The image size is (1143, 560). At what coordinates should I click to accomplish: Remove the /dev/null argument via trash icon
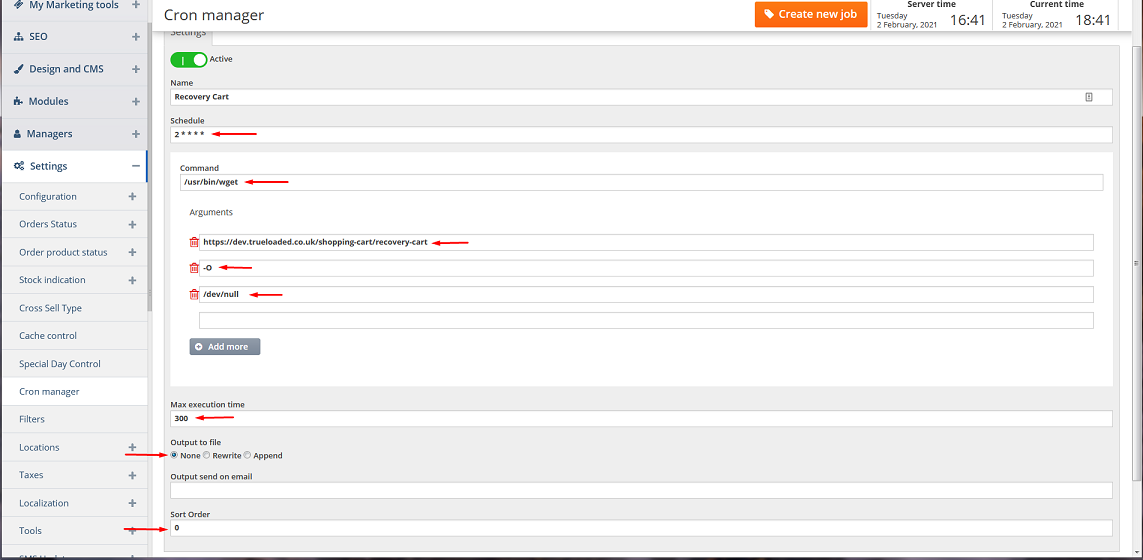tap(194, 294)
